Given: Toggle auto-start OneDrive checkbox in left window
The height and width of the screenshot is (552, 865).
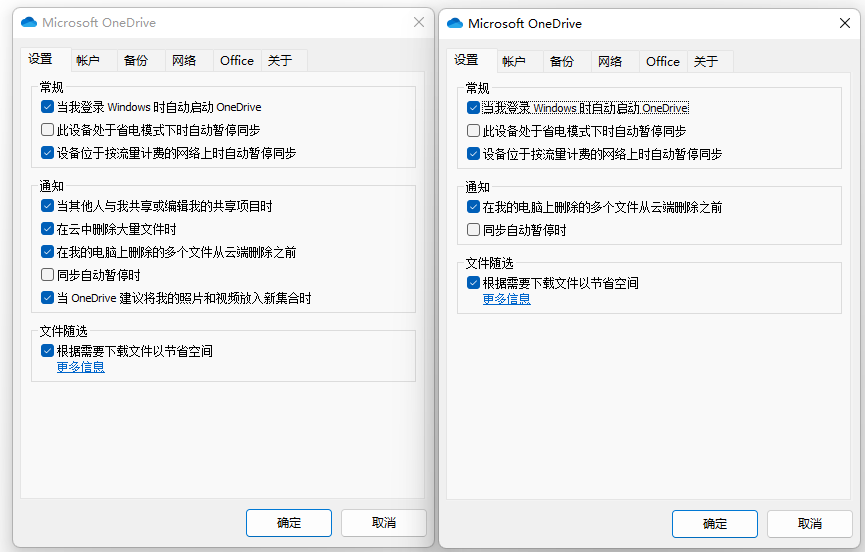Looking at the screenshot, I should pyautogui.click(x=47, y=106).
